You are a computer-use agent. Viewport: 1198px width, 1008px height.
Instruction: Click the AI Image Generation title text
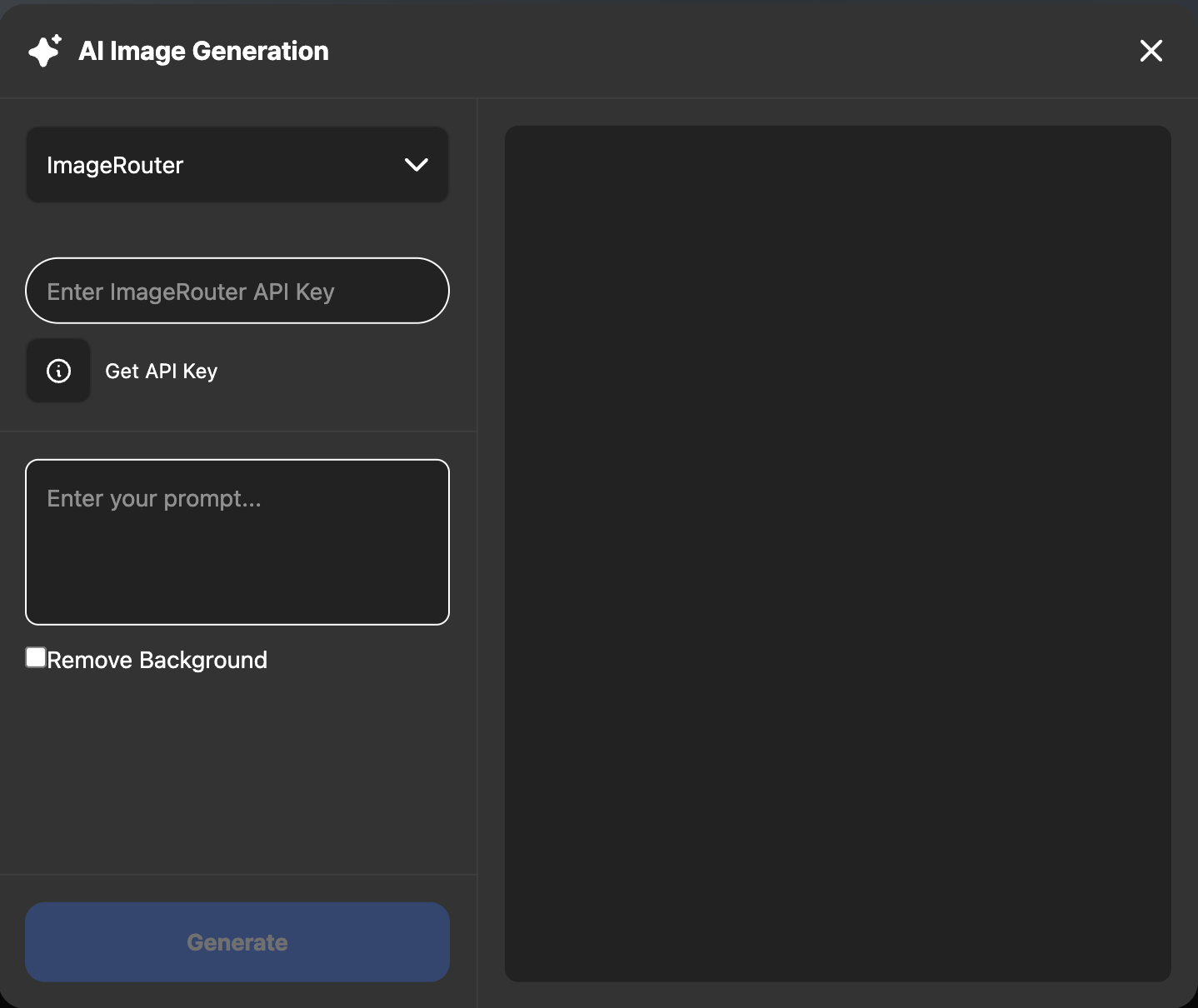tap(203, 51)
